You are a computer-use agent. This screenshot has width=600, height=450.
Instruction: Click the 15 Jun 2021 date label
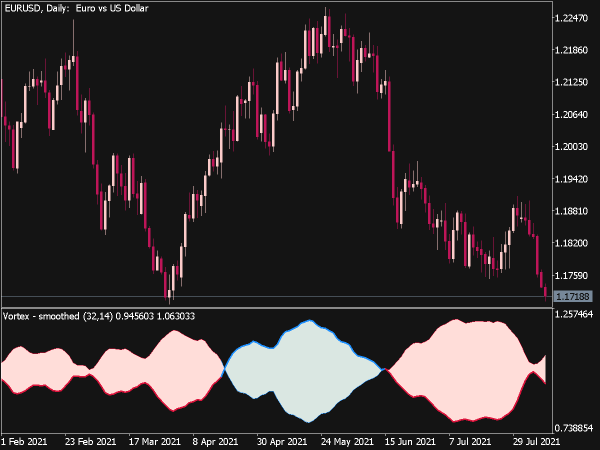coord(410,442)
